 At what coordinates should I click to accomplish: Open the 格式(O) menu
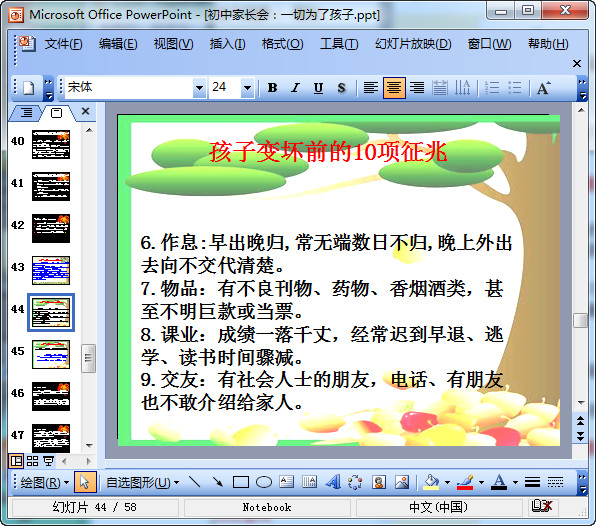[x=282, y=44]
